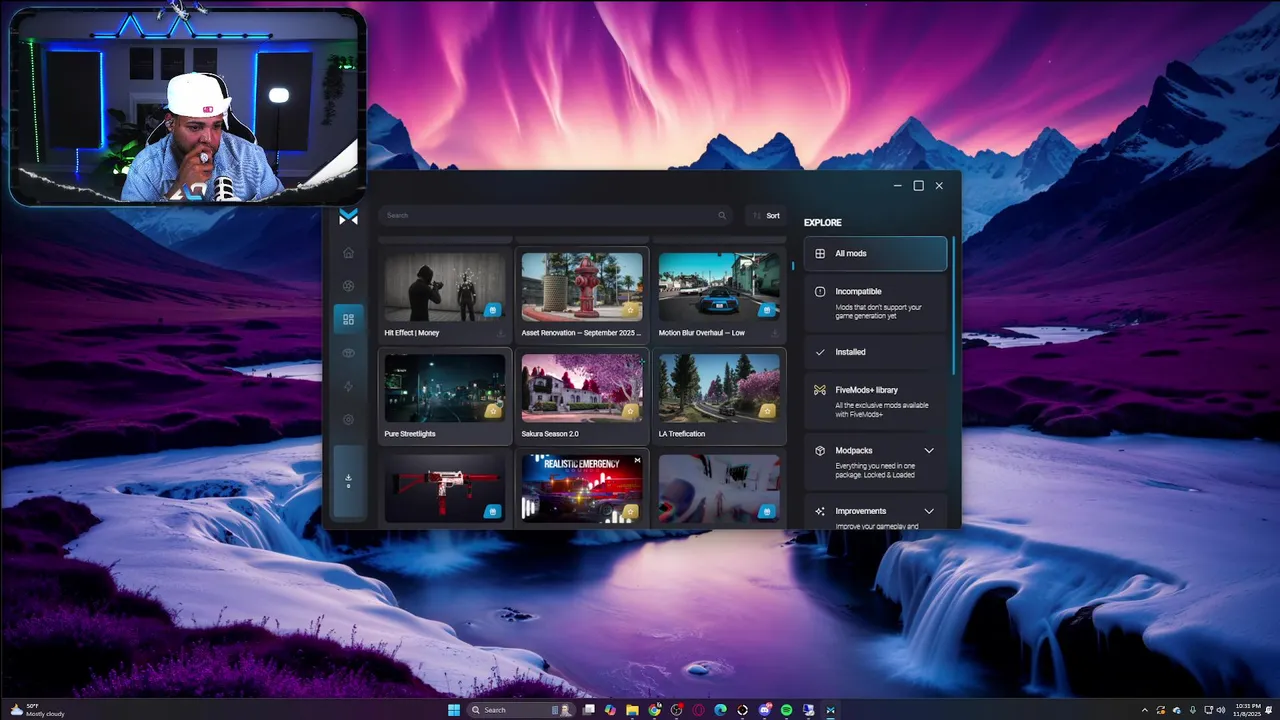Open the red submachine gun mod thumbnail
The width and height of the screenshot is (1280, 720).
coord(445,489)
